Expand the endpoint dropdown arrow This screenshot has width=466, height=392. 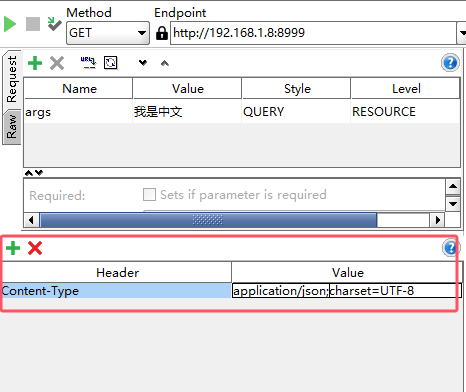pos(461,33)
